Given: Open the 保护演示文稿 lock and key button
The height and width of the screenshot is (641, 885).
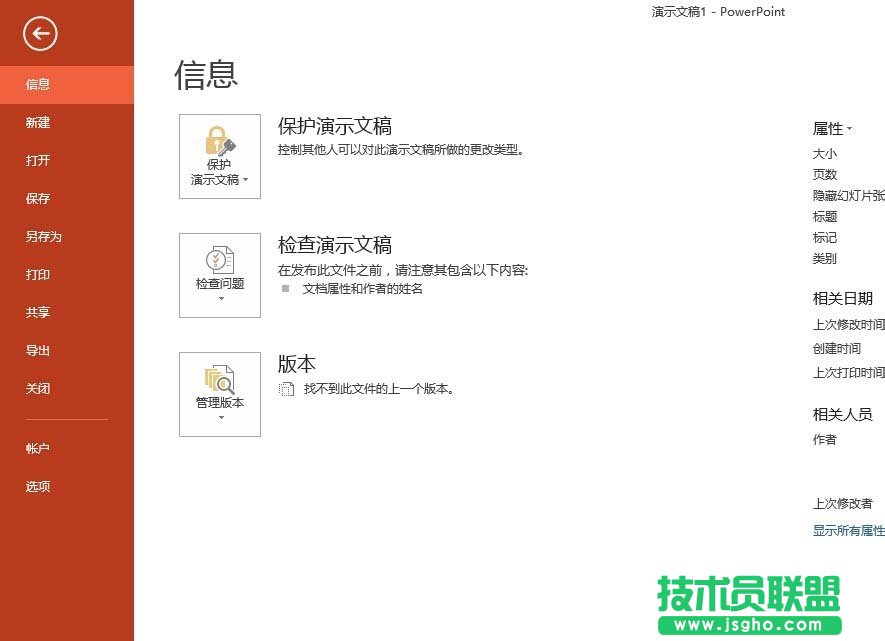Looking at the screenshot, I should 220,156.
